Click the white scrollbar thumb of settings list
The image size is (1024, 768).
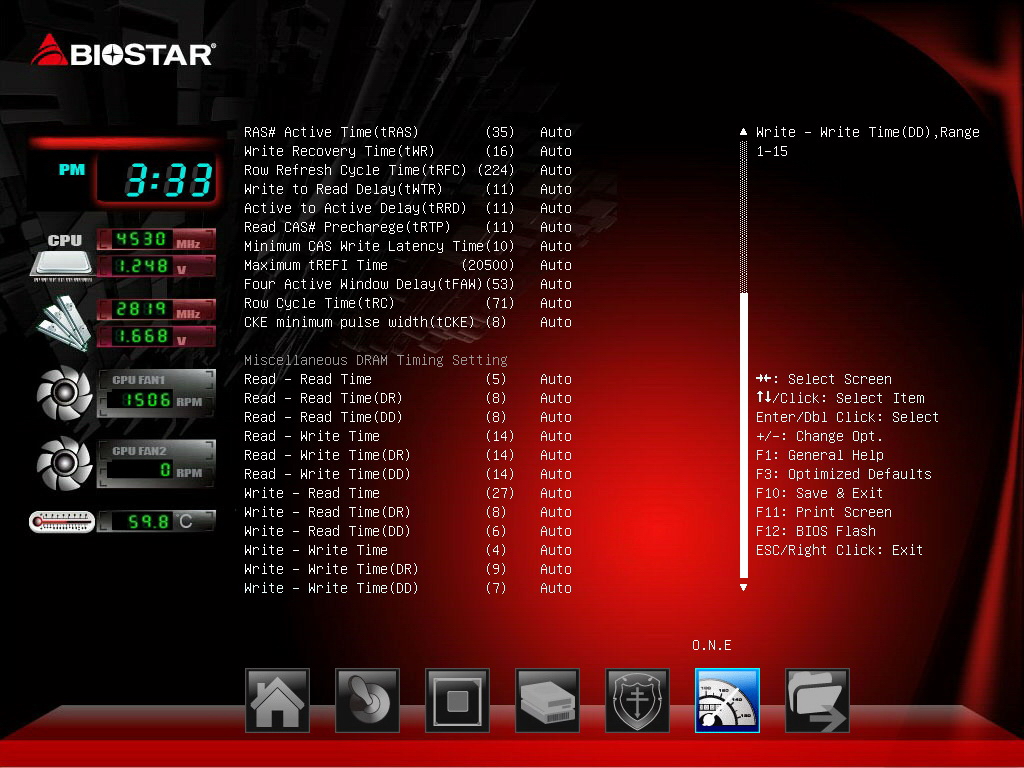pyautogui.click(x=743, y=436)
